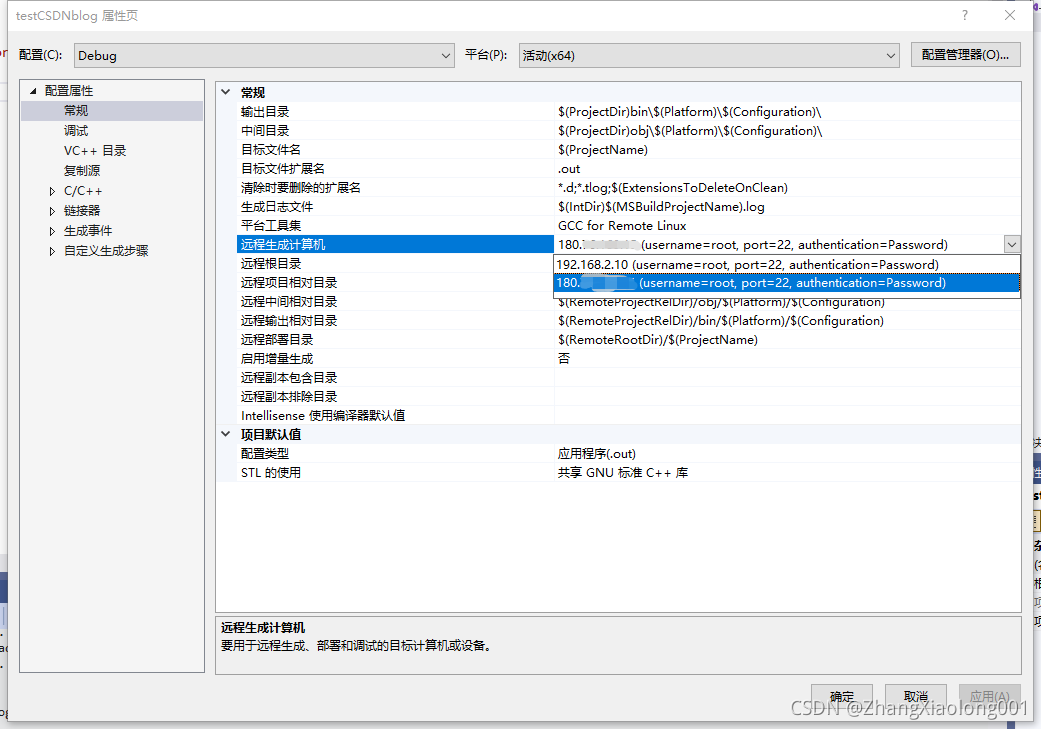This screenshot has width=1041, height=729.
Task: Click the 确定 button
Action: pyautogui.click(x=842, y=696)
